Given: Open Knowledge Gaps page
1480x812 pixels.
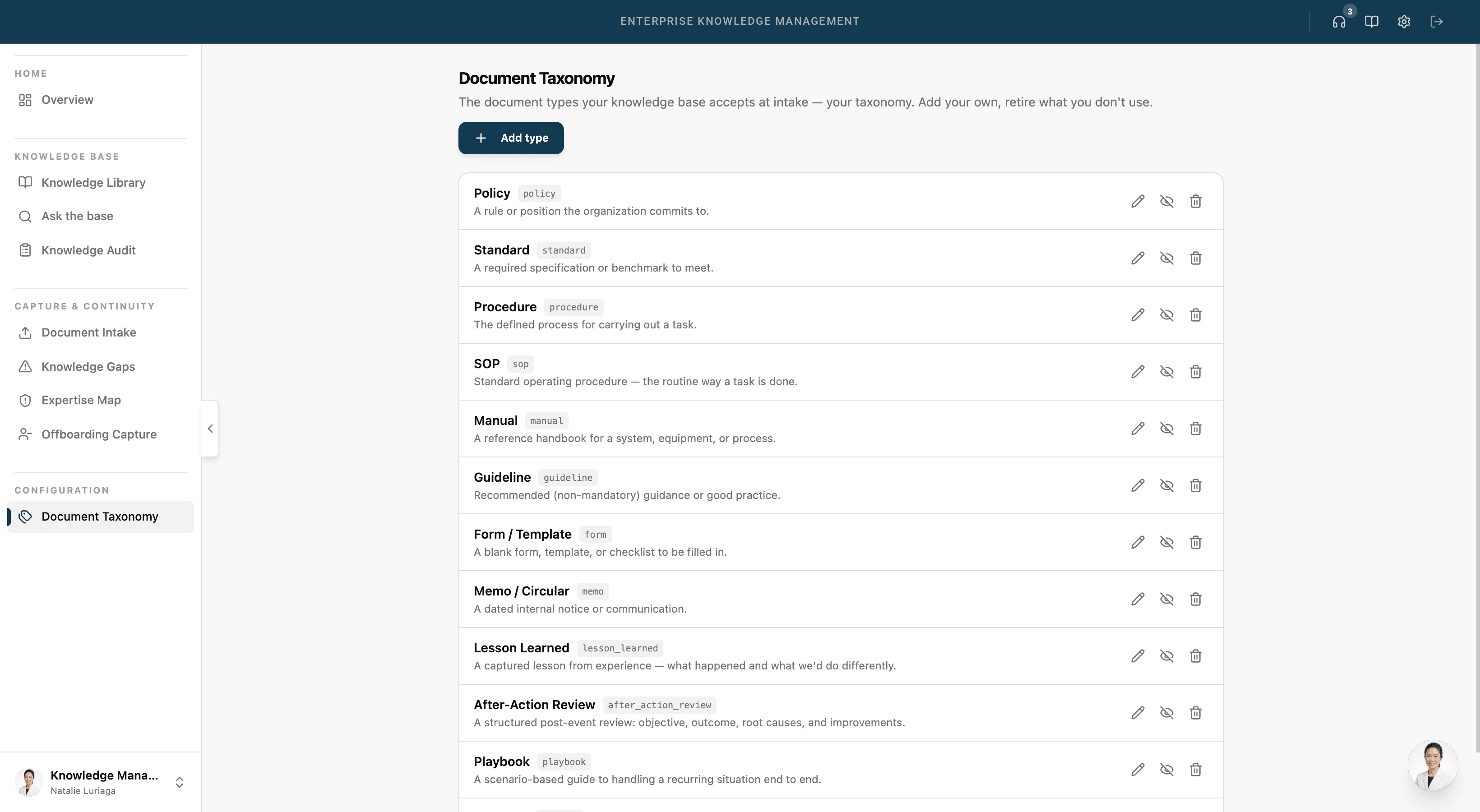Looking at the screenshot, I should (x=101, y=366).
